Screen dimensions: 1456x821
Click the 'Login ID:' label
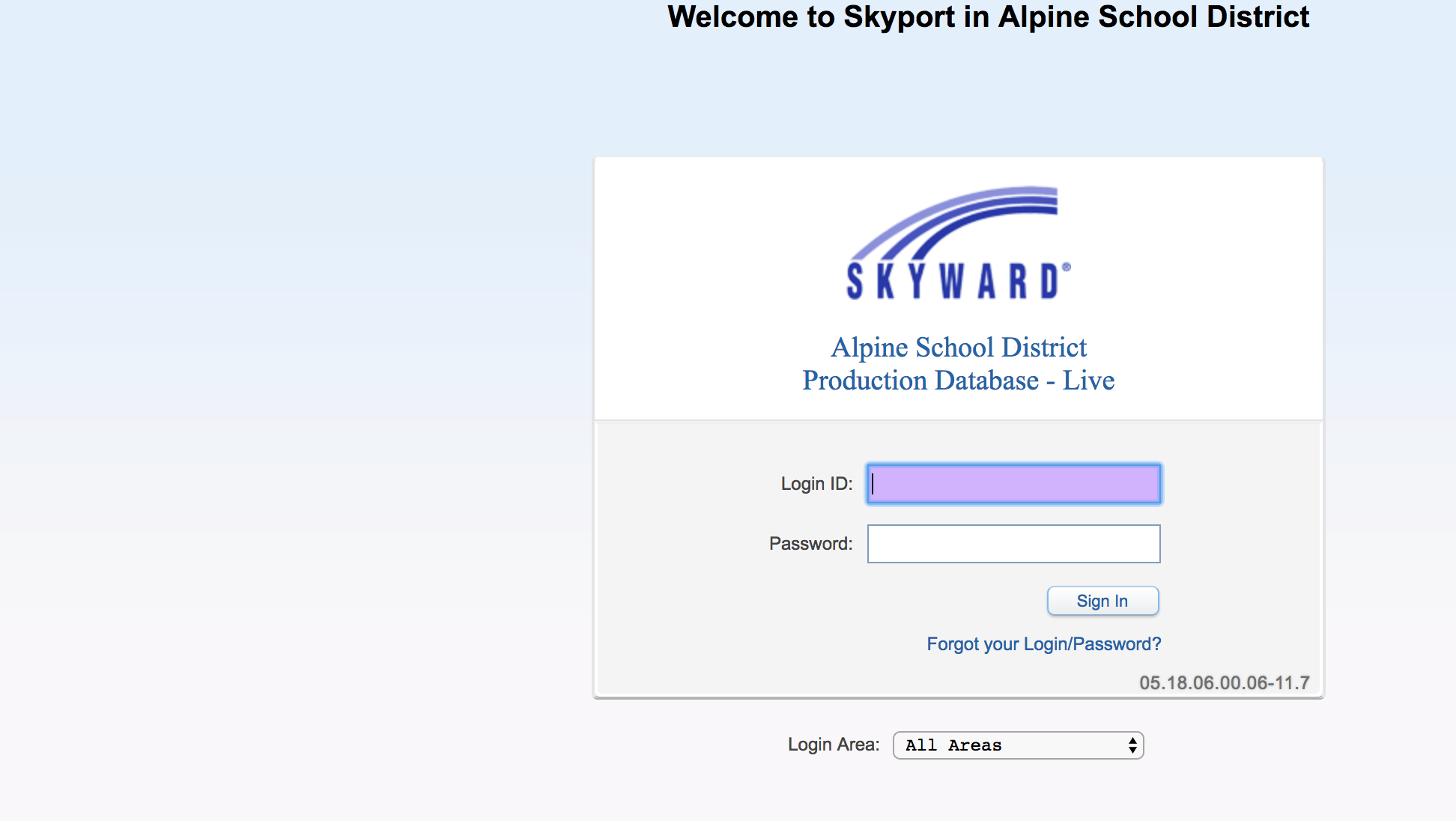816,484
